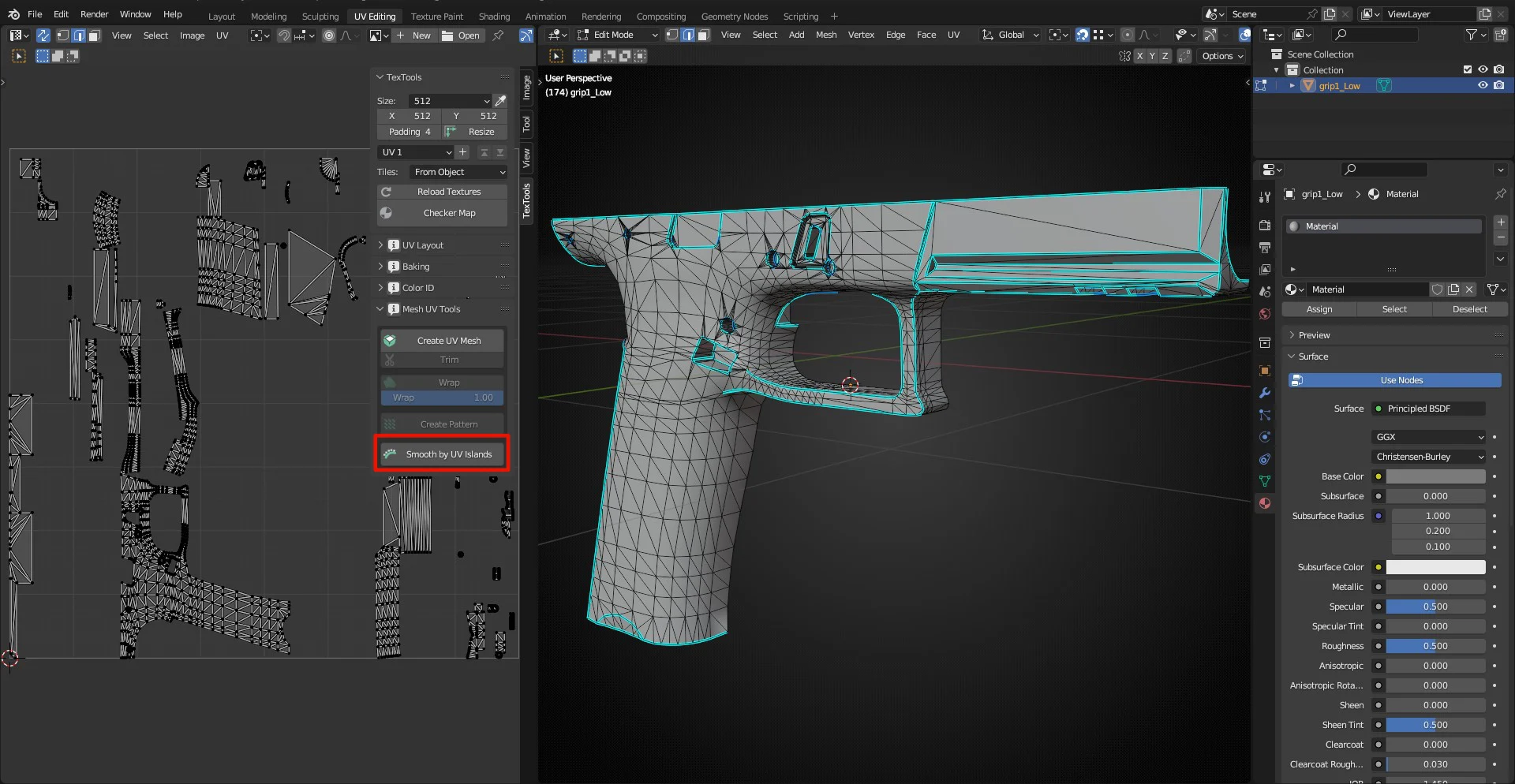Toggle proportional editing in UV editor
Viewport: 1515px width, 784px height.
pyautogui.click(x=329, y=35)
